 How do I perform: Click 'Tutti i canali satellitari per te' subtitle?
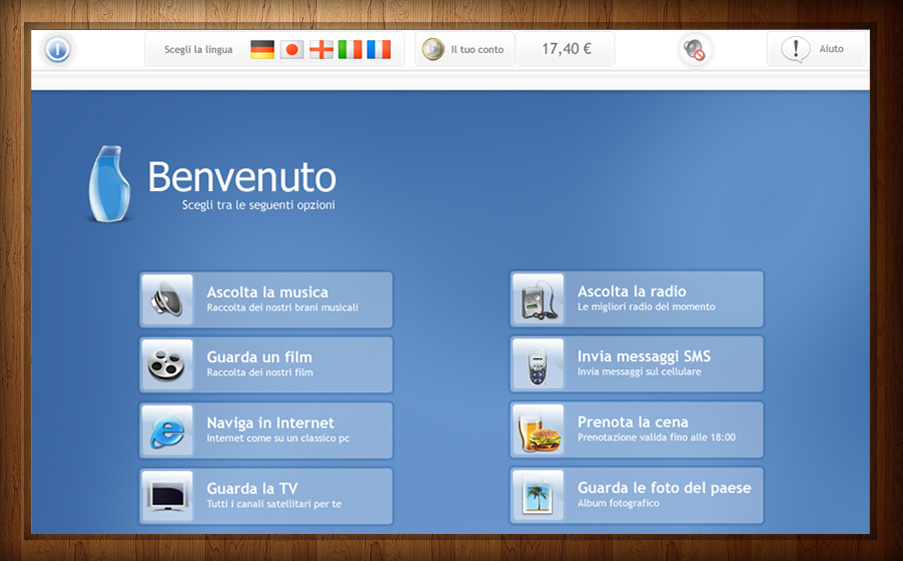[274, 504]
